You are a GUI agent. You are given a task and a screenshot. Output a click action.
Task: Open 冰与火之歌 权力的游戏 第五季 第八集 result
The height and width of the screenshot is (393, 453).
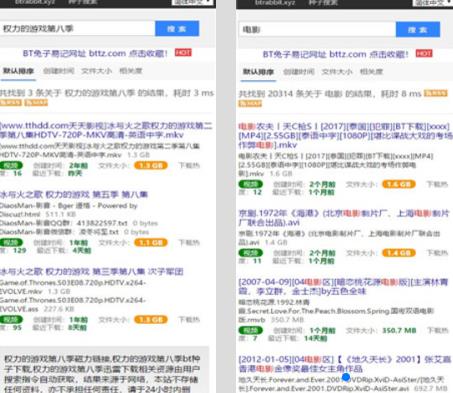point(74,194)
